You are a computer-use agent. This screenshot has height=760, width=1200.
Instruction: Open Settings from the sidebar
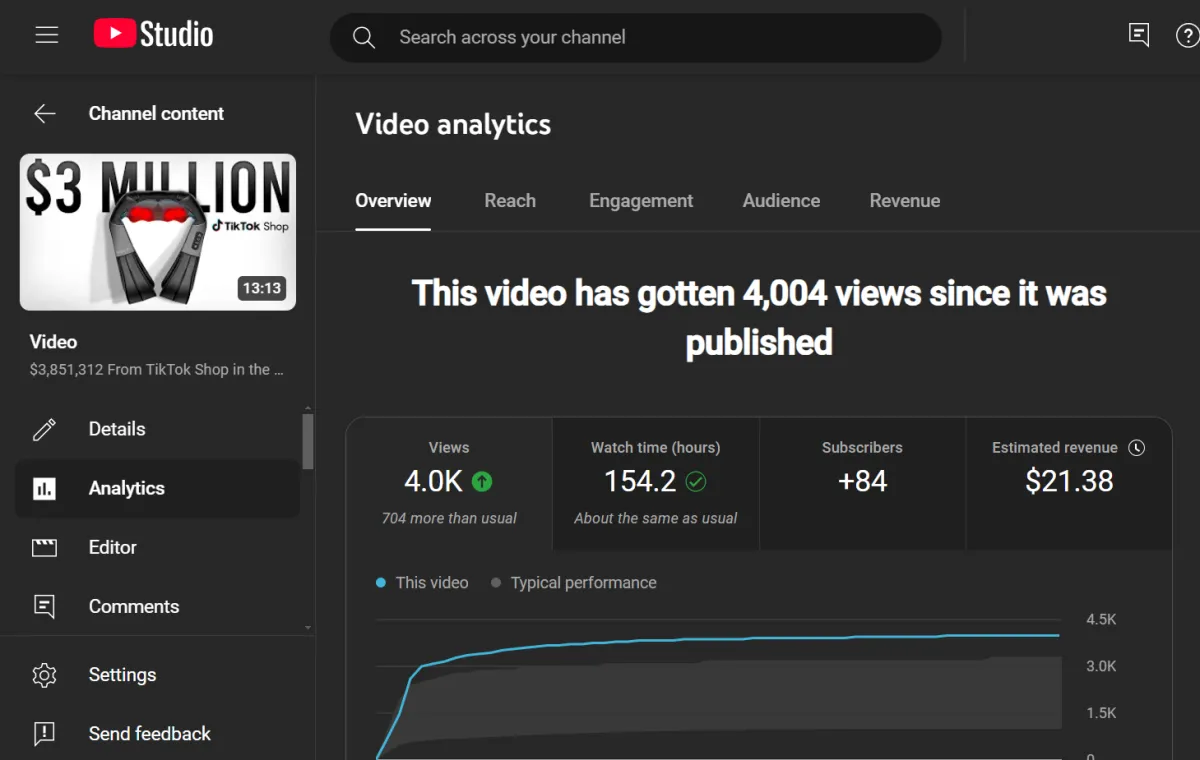pyautogui.click(x=157, y=675)
